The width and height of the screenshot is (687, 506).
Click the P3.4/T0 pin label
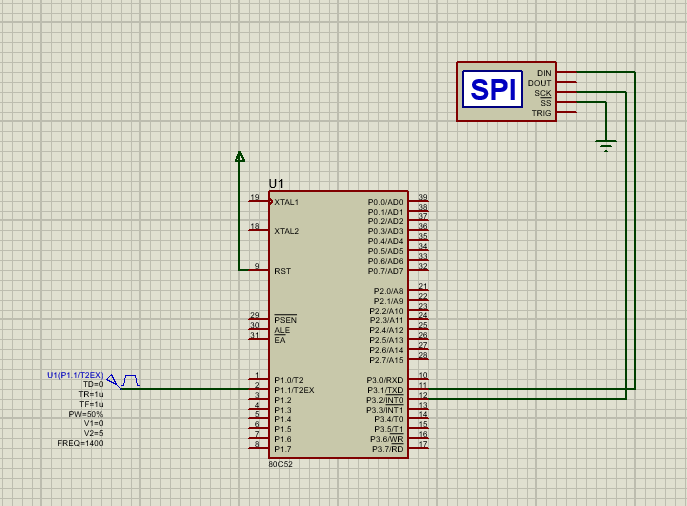389,419
